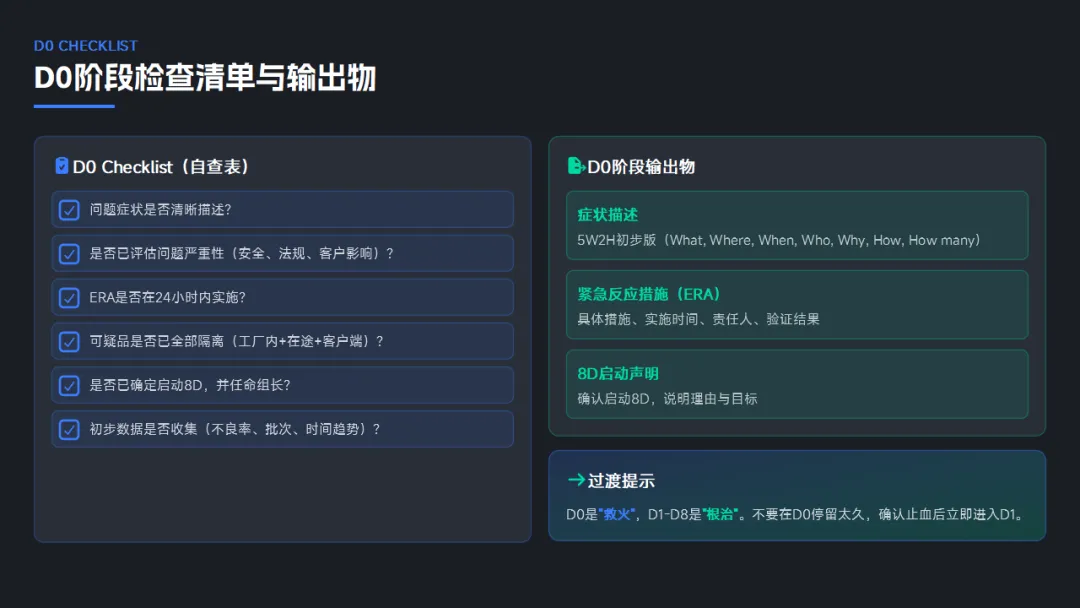Click the arrow icon before 过渡提示

(576, 480)
